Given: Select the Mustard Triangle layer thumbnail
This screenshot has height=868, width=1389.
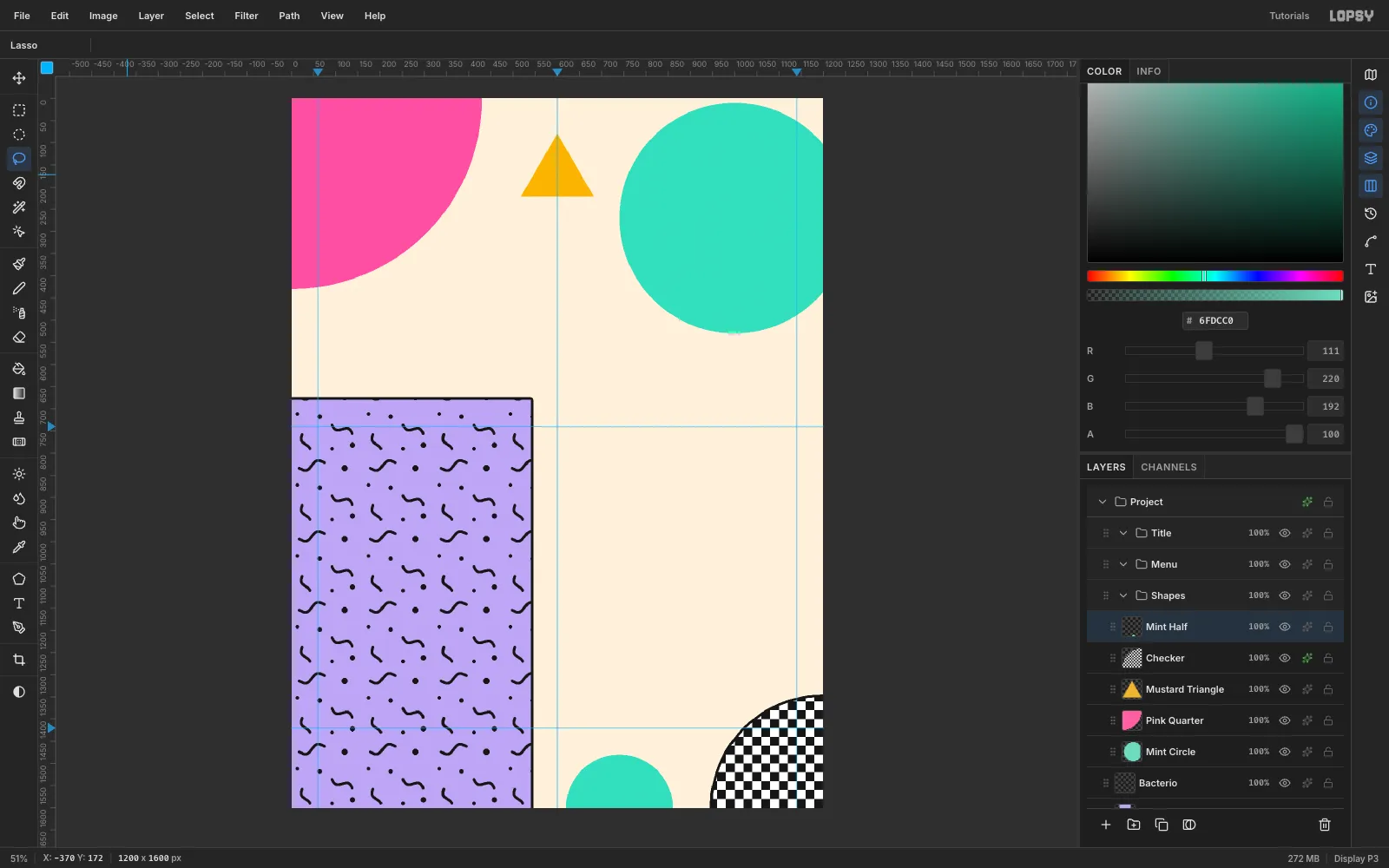Looking at the screenshot, I should click(x=1132, y=689).
